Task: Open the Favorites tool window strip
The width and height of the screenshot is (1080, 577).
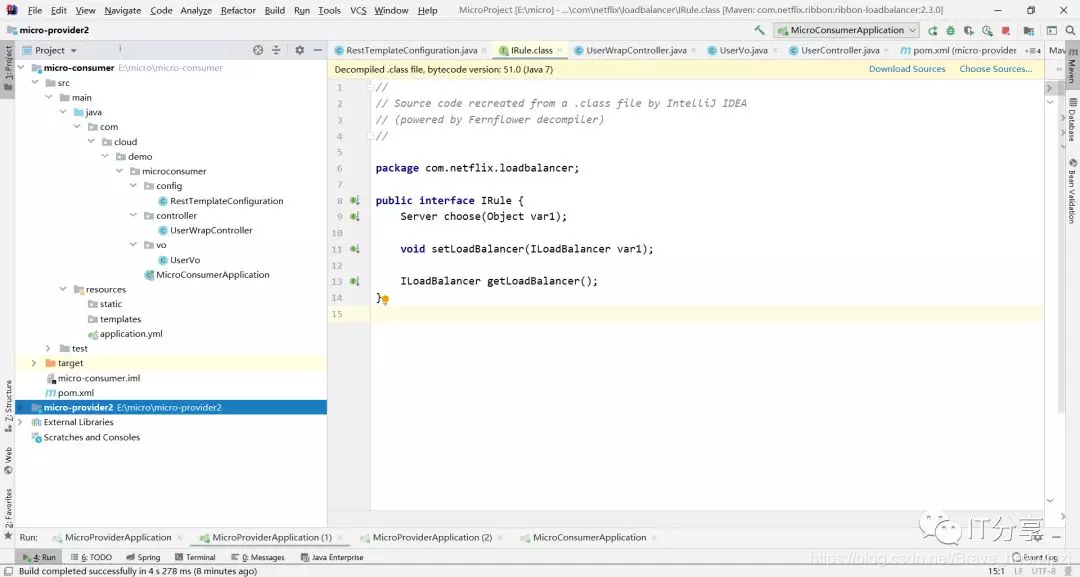Action: pos(8,514)
